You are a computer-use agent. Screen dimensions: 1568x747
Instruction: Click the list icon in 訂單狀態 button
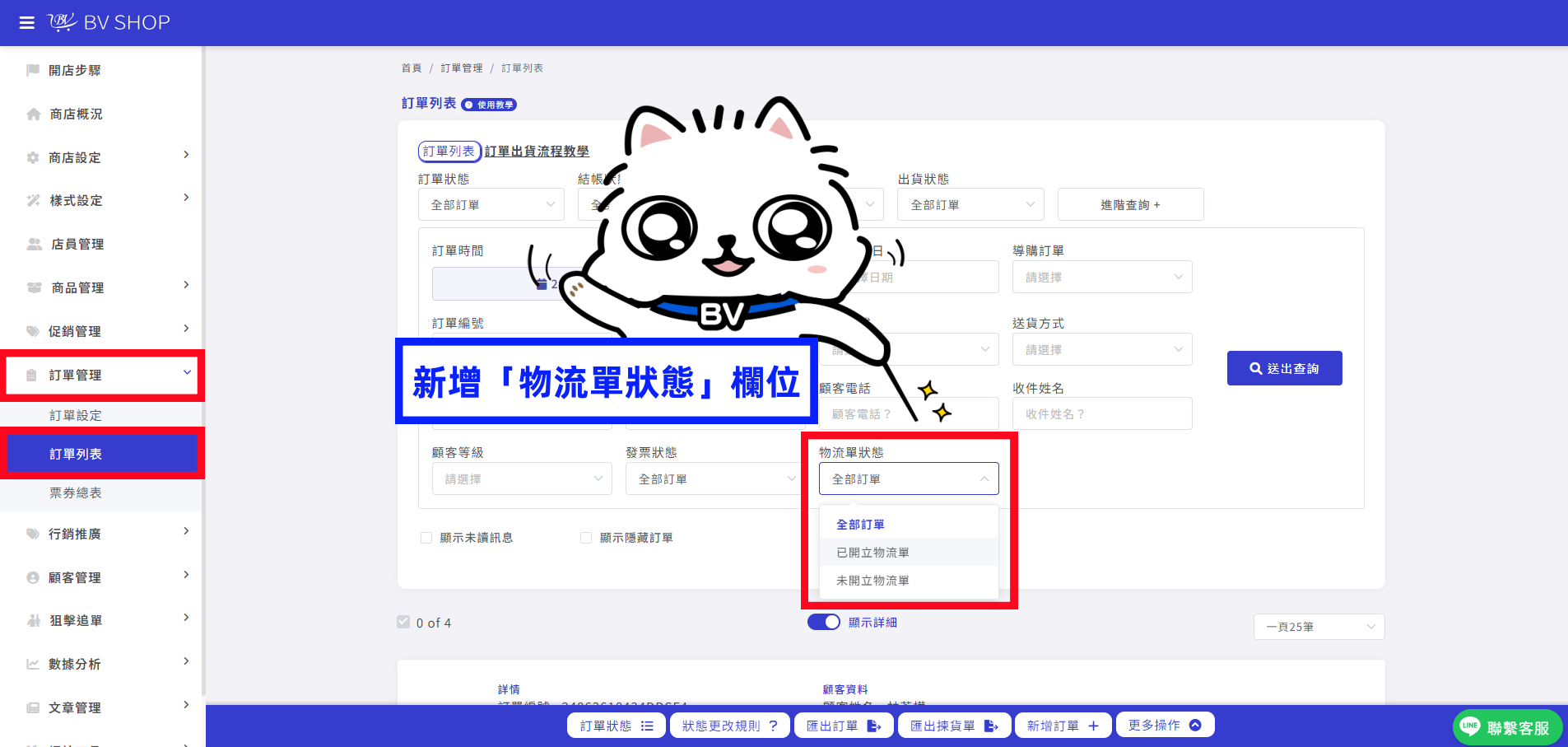click(647, 726)
